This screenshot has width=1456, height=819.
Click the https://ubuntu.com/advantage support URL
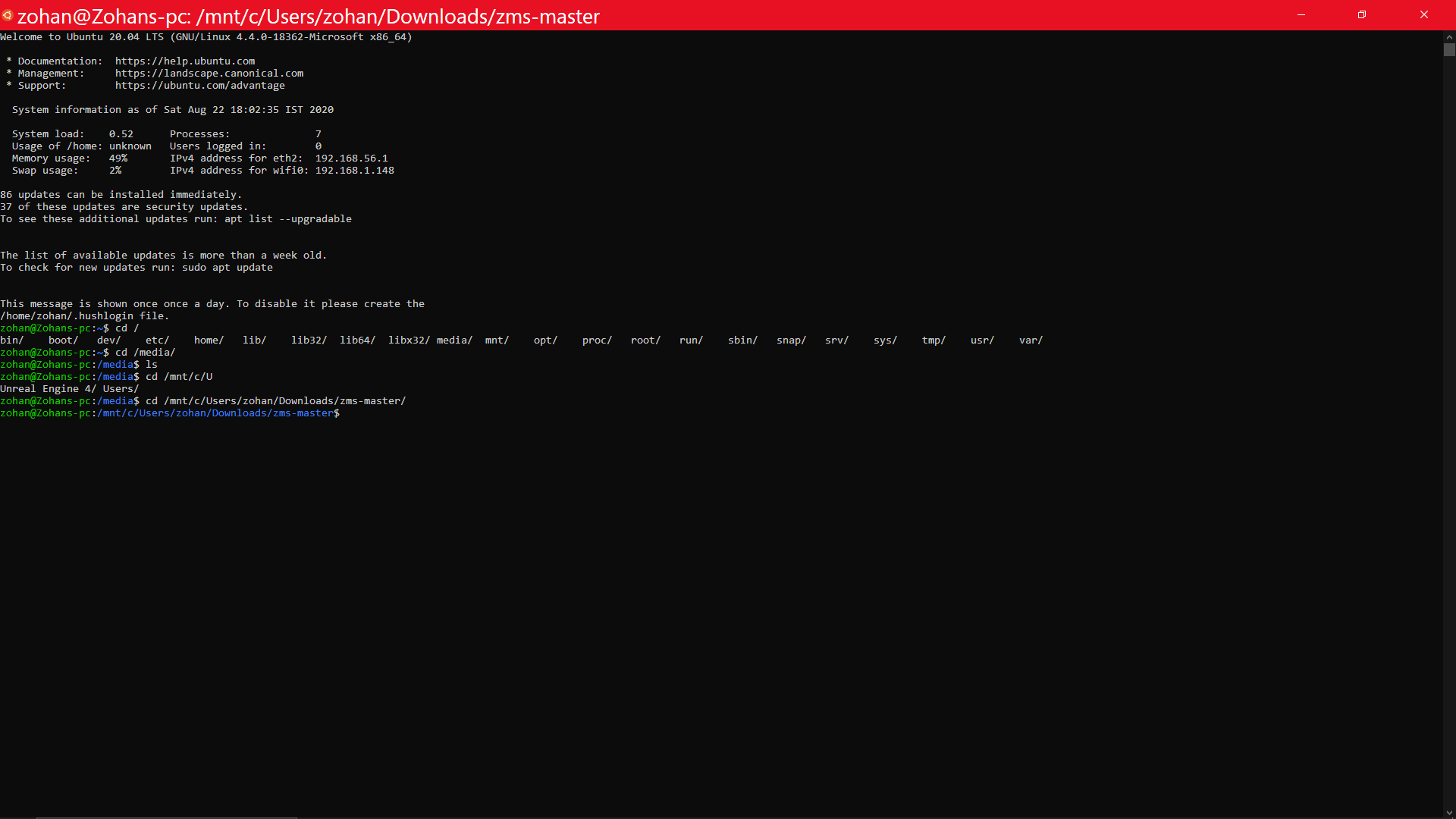(200, 86)
